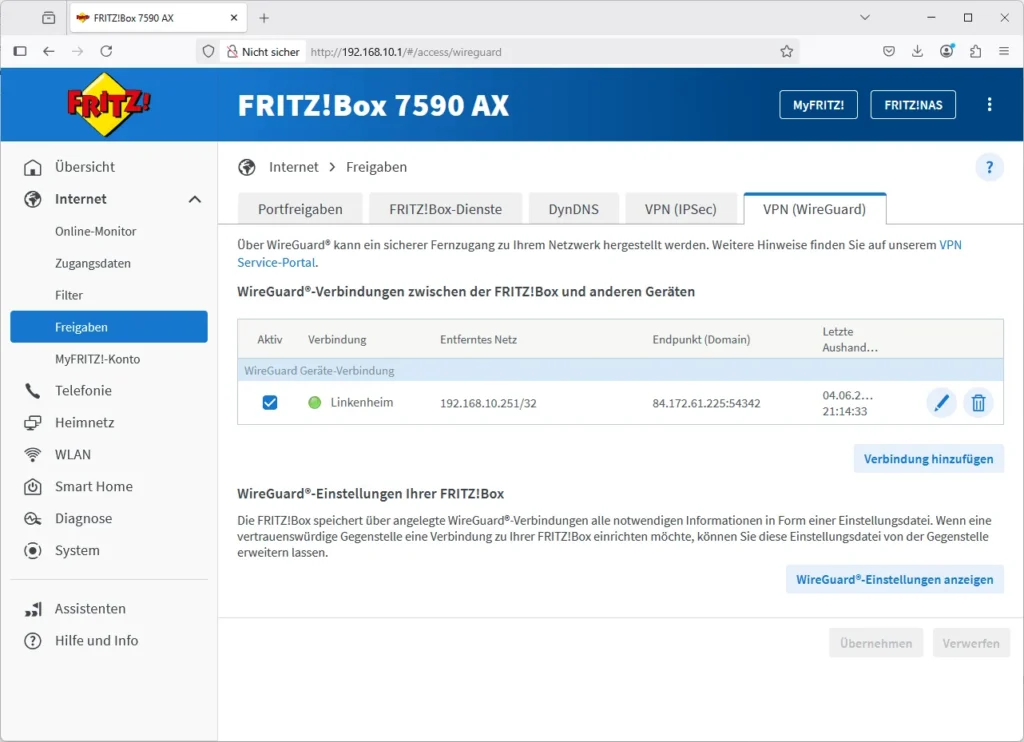Click the Endpunkt (Domain) column header
Viewport: 1024px width, 742px height.
click(701, 340)
